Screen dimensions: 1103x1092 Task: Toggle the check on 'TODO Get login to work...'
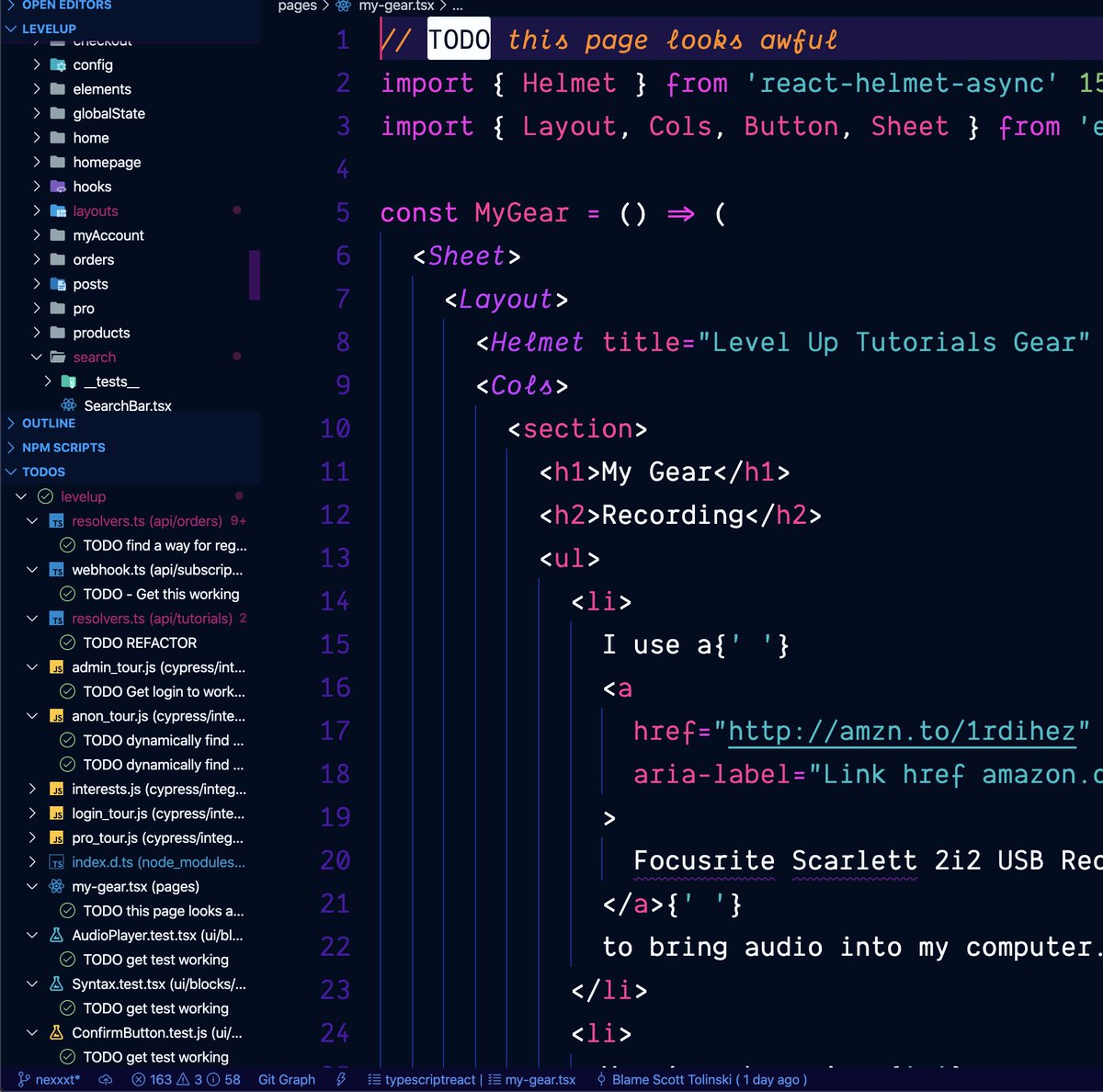[x=67, y=691]
